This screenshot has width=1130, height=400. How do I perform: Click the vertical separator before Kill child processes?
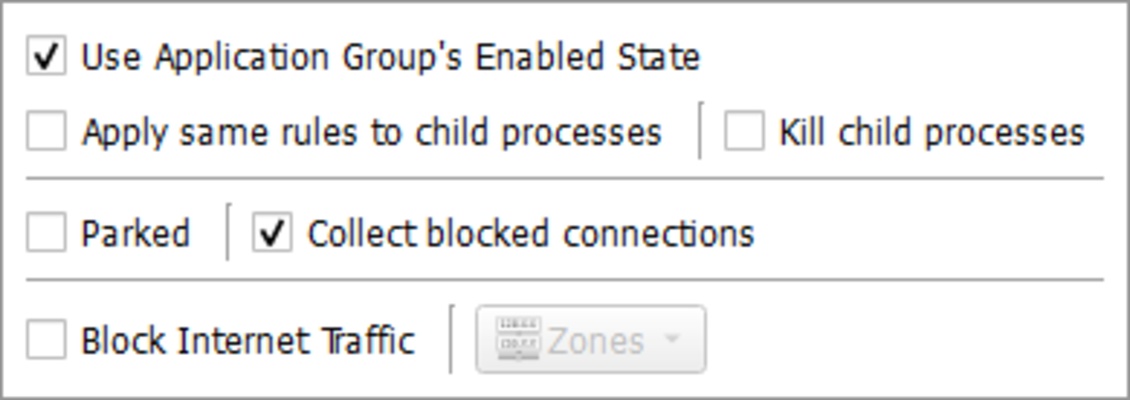(x=700, y=130)
